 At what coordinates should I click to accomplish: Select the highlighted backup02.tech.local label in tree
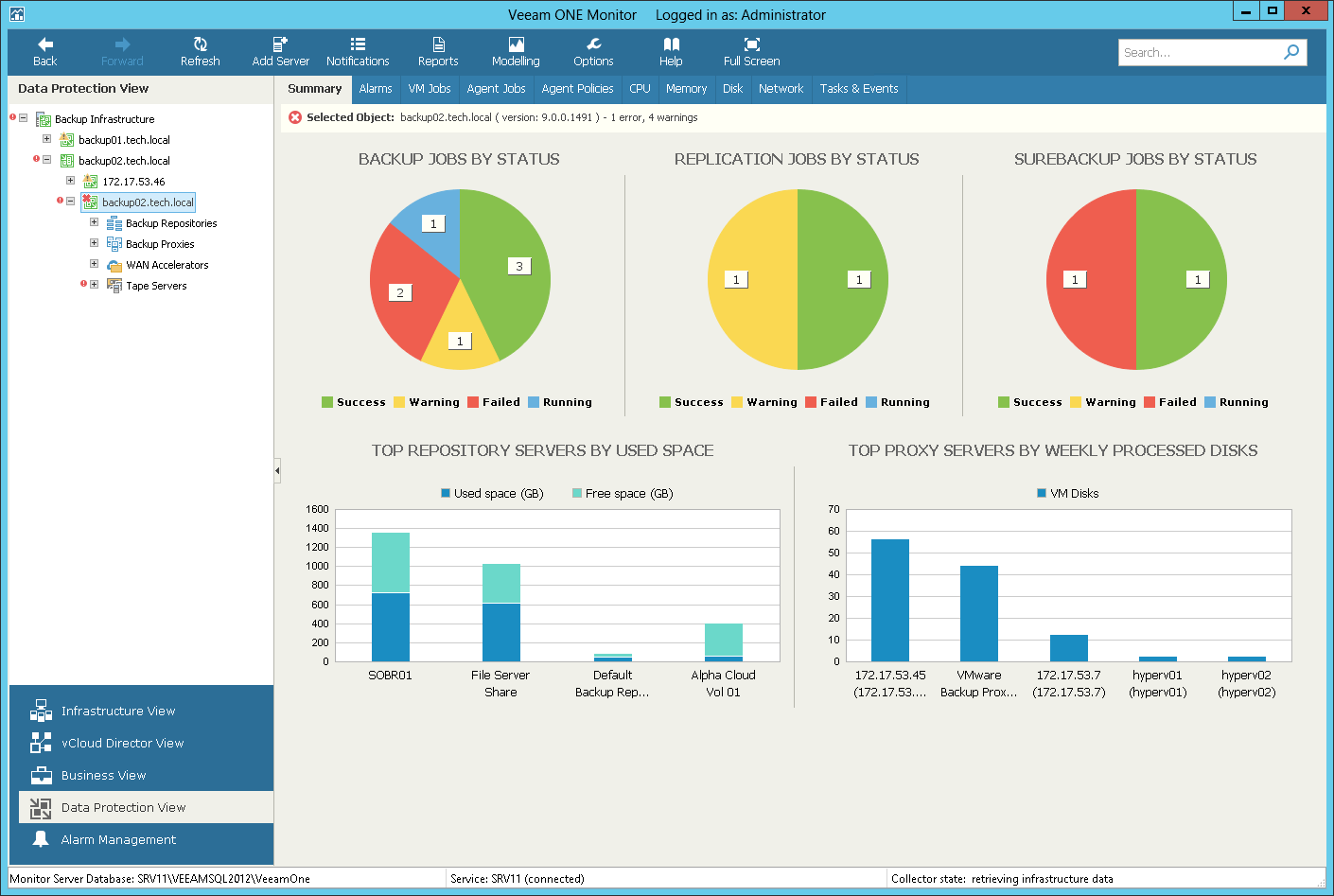click(149, 202)
